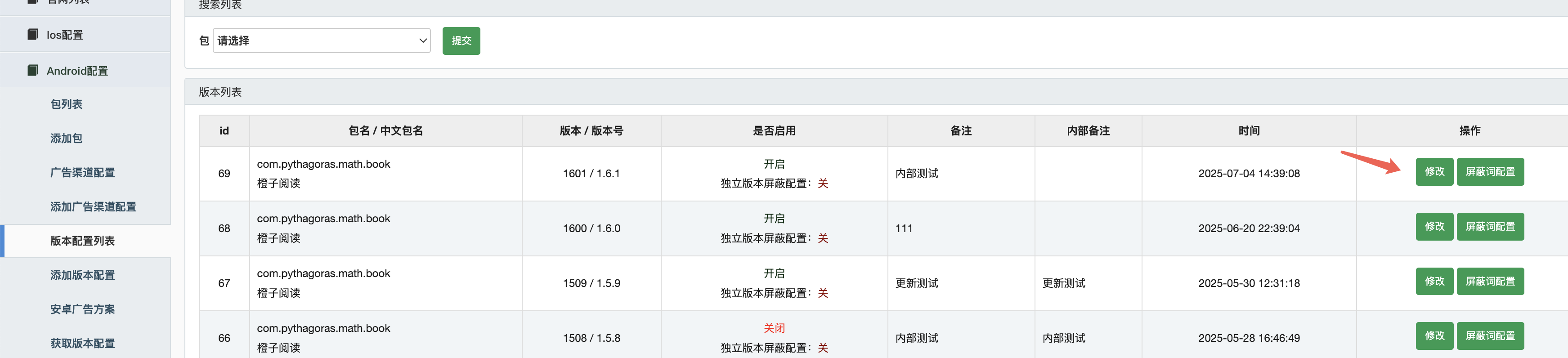Screen dimensions: 1568x358
Task: Navigate to 添加版本配置
Action: click(x=82, y=275)
